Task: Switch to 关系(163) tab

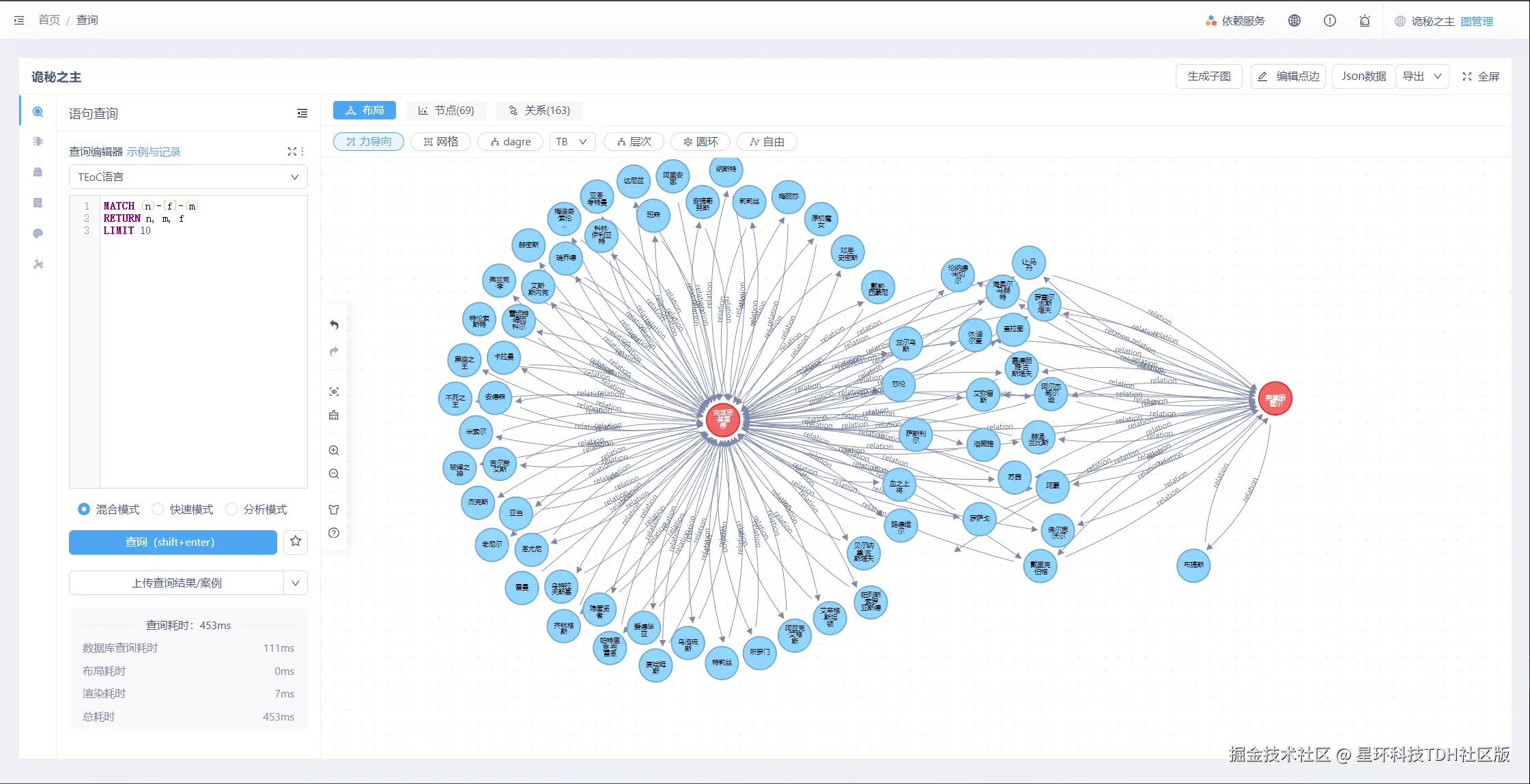Action: point(539,111)
